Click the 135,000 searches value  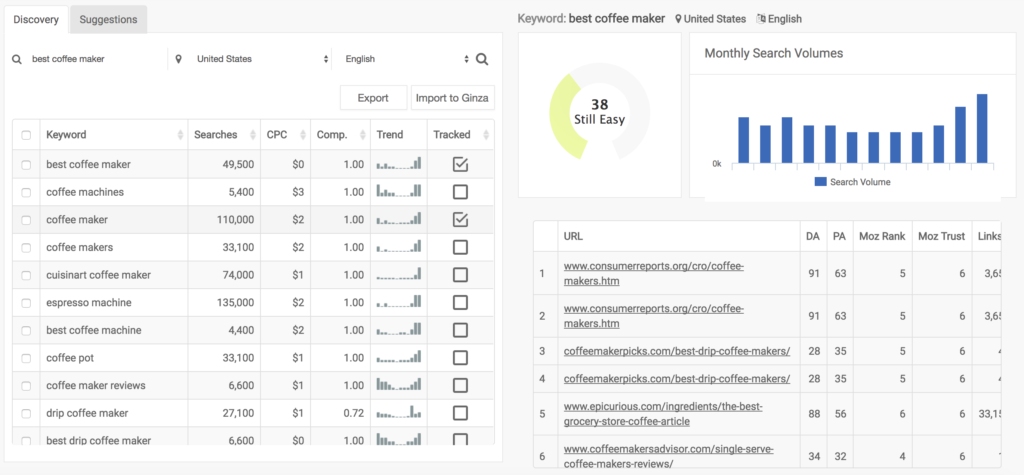235,303
